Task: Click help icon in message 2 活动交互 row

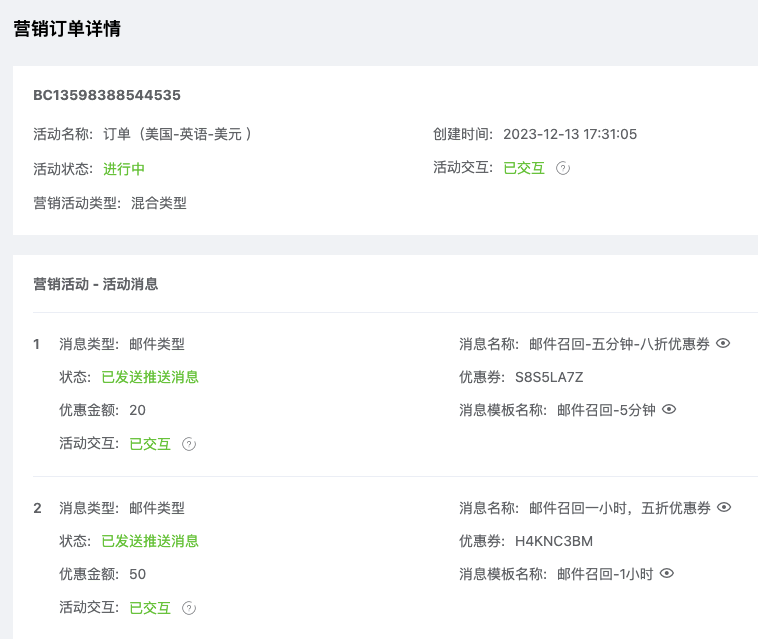Action: (x=189, y=608)
